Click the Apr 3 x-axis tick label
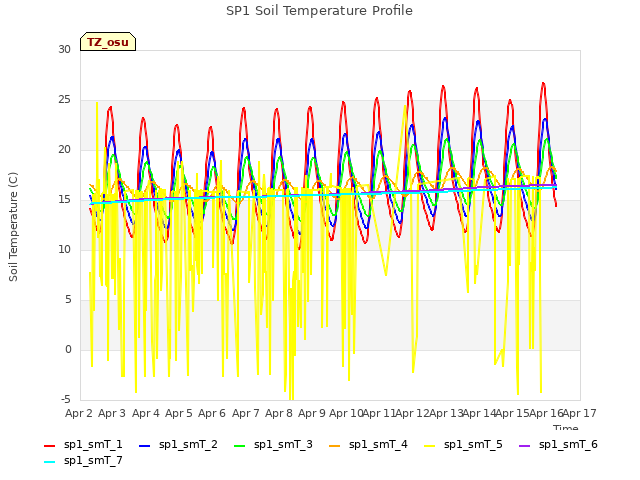The width and height of the screenshot is (640, 480). (x=112, y=413)
